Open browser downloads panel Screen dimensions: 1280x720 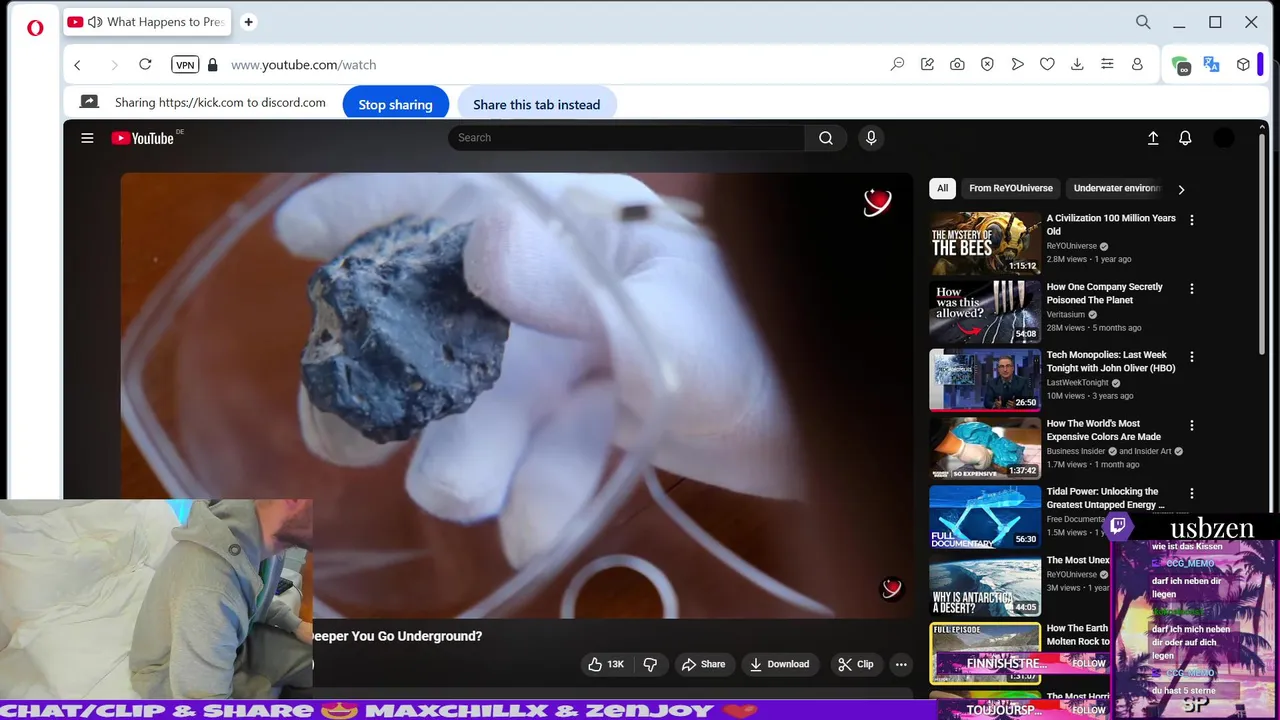pos(1077,64)
